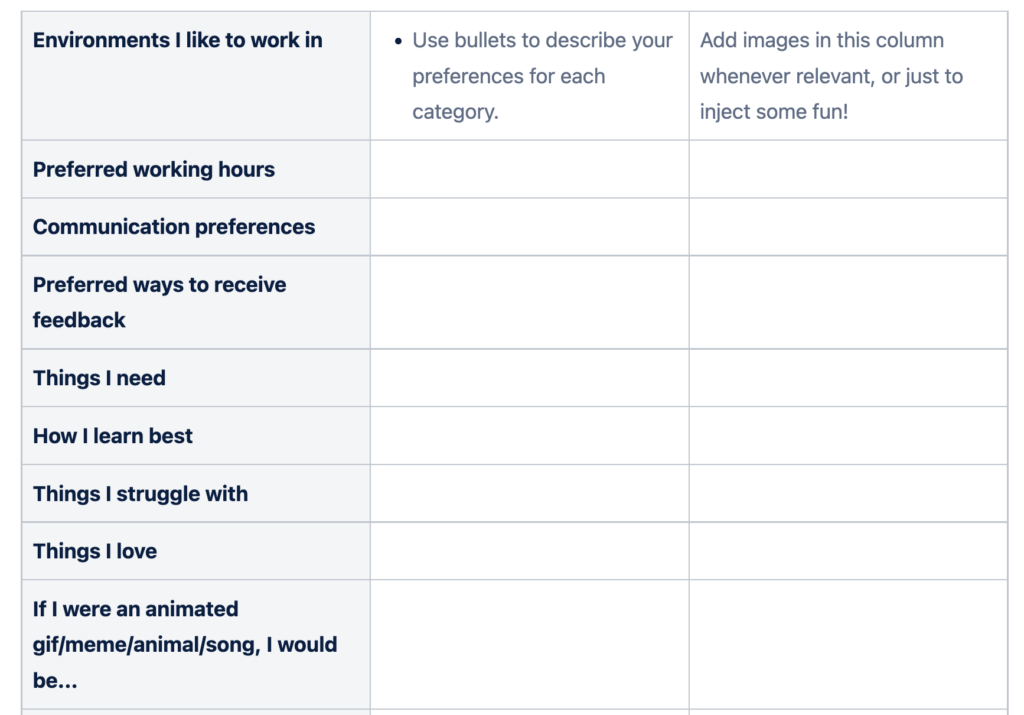Select the 'Preferred working hours' header cell
Screen dimensions: 1024x715
[154, 170]
